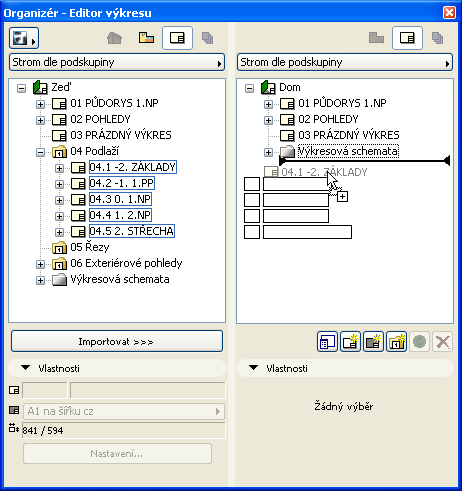Expand 04.3 0. 1.NP layout node
462x491 pixels.
pos(59,200)
